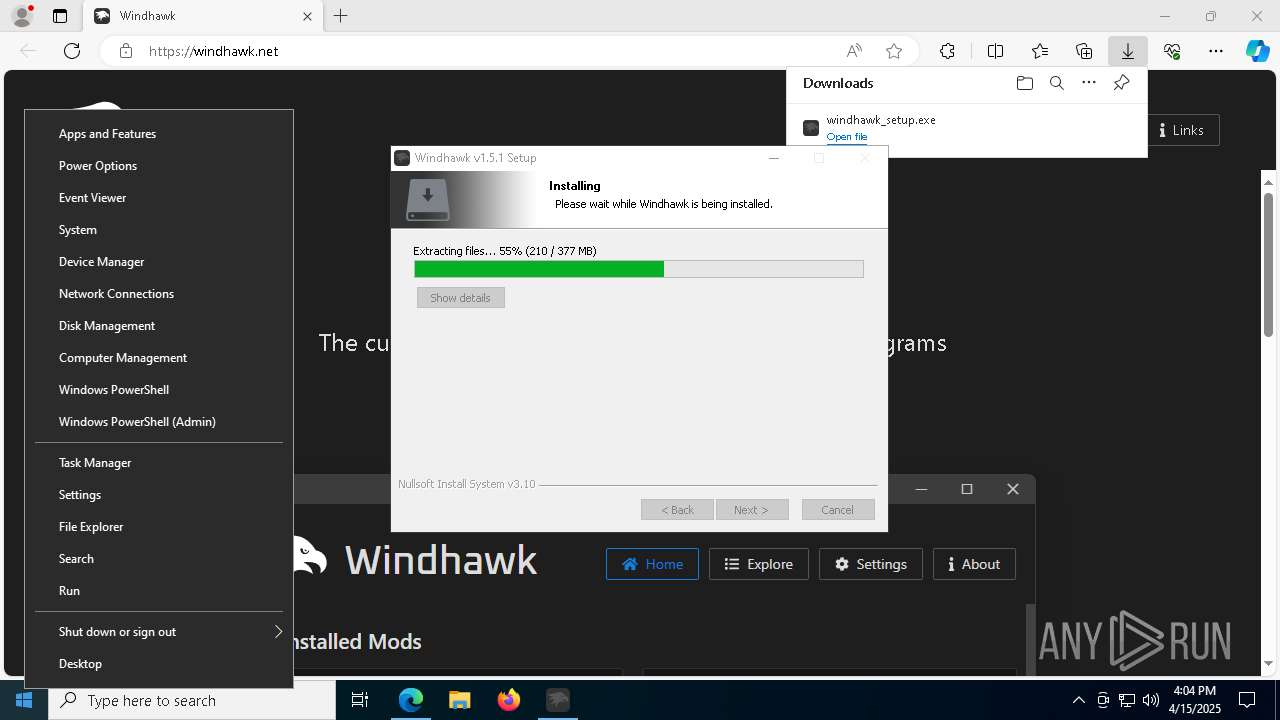The height and width of the screenshot is (720, 1280).
Task: Open Windhawk app Settings tab
Action: (x=870, y=564)
